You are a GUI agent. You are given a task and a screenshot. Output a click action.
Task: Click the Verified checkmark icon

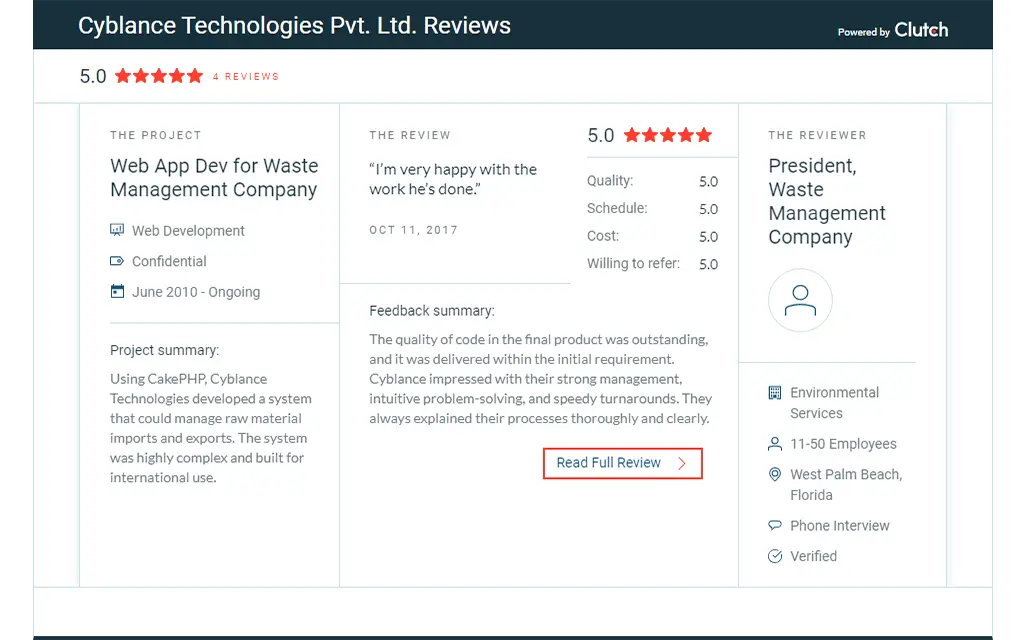pyautogui.click(x=775, y=556)
